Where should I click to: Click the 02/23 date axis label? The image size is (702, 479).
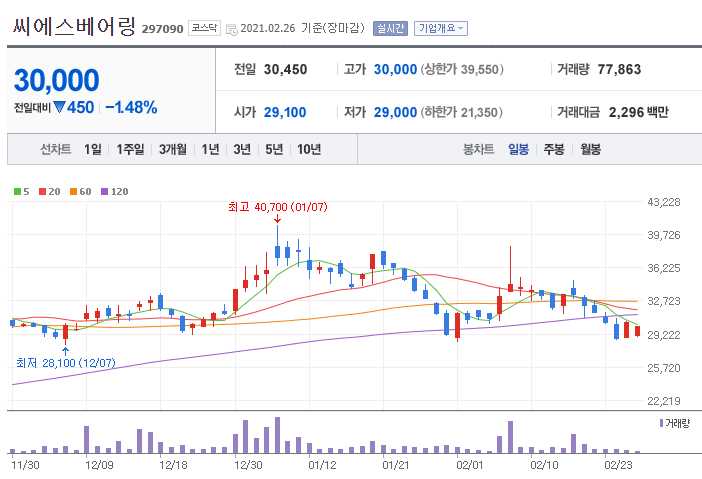pyautogui.click(x=618, y=465)
